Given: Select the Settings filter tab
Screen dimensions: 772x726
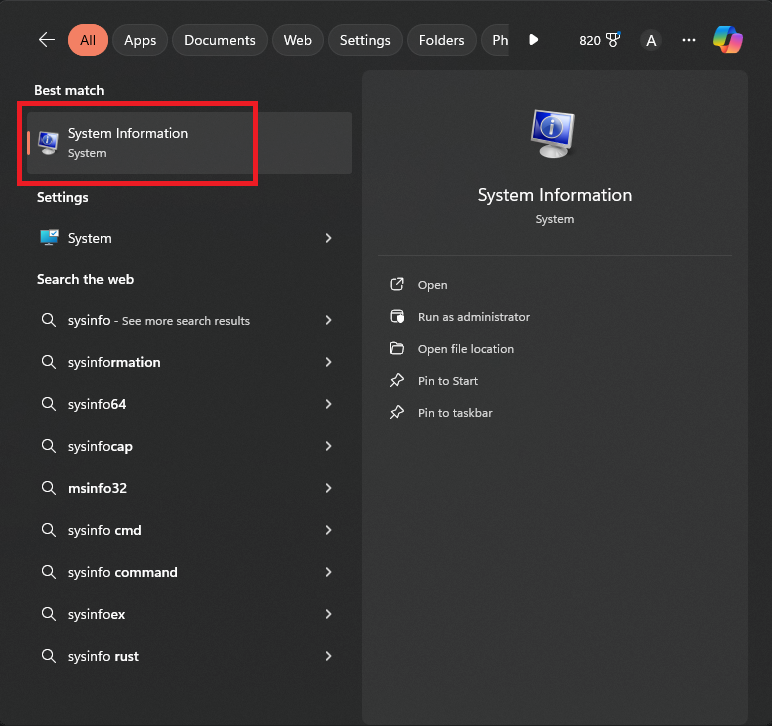Looking at the screenshot, I should tap(365, 40).
